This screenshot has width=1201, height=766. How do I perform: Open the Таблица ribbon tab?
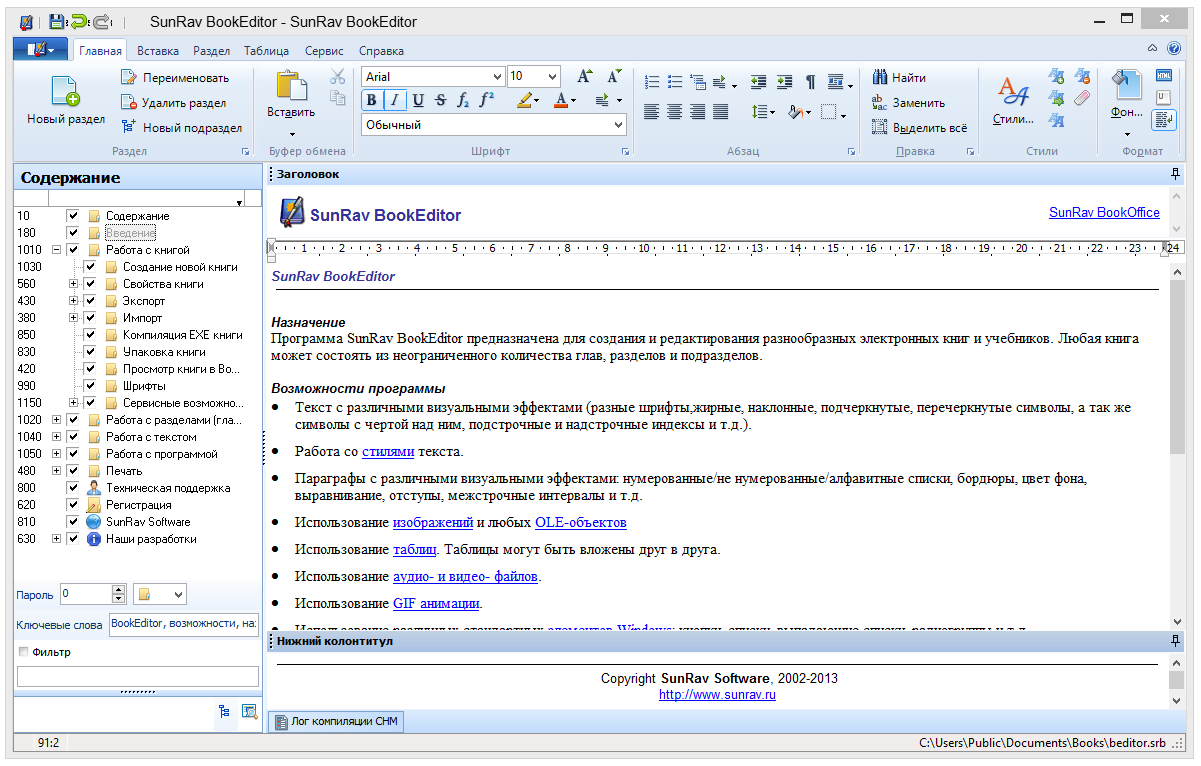pyautogui.click(x=266, y=51)
